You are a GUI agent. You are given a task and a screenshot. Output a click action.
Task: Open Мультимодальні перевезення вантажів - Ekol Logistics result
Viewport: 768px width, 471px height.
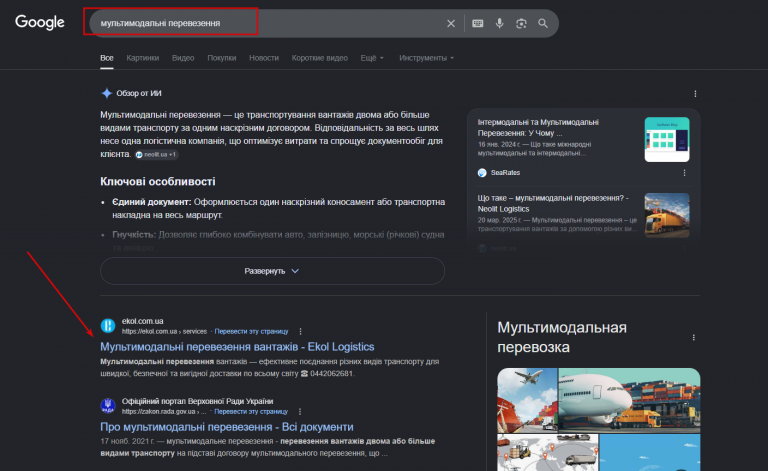[x=237, y=347]
